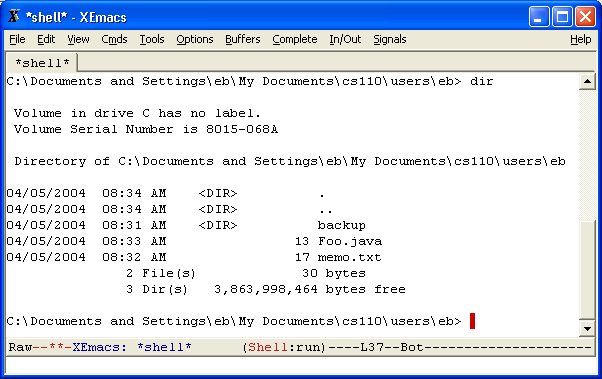Open the Complete menu
The width and height of the screenshot is (602, 379).
[295, 39]
